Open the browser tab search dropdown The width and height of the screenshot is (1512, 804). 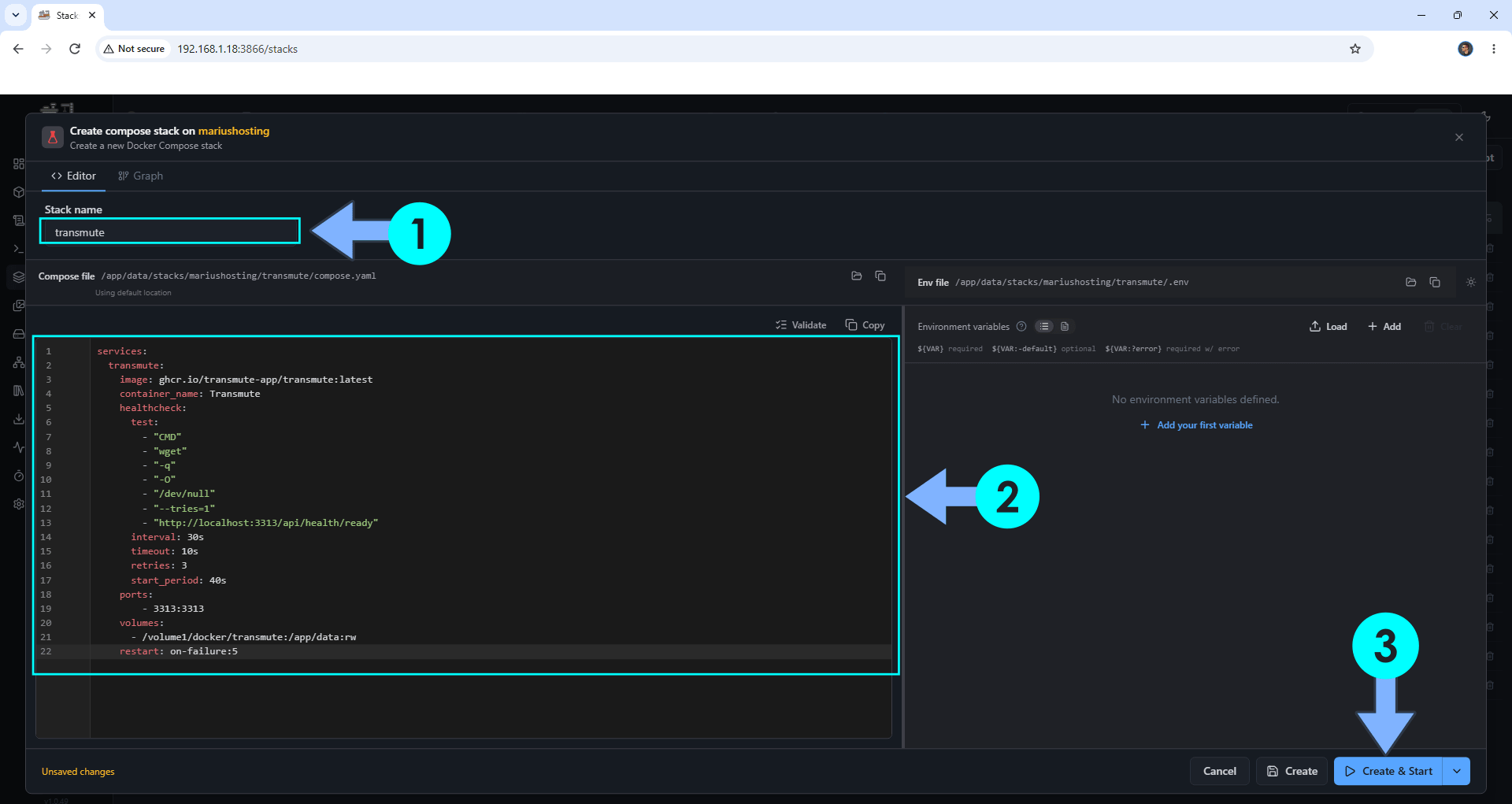point(15,15)
